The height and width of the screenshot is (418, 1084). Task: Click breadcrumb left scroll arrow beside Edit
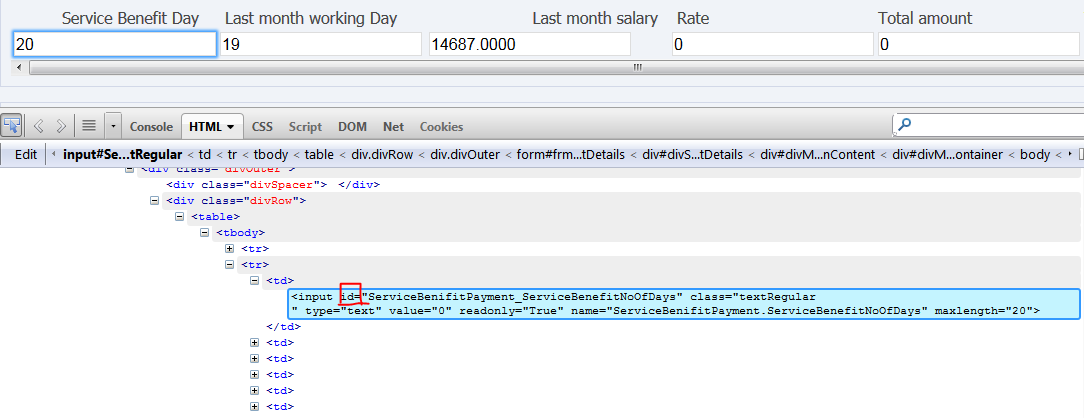54,155
